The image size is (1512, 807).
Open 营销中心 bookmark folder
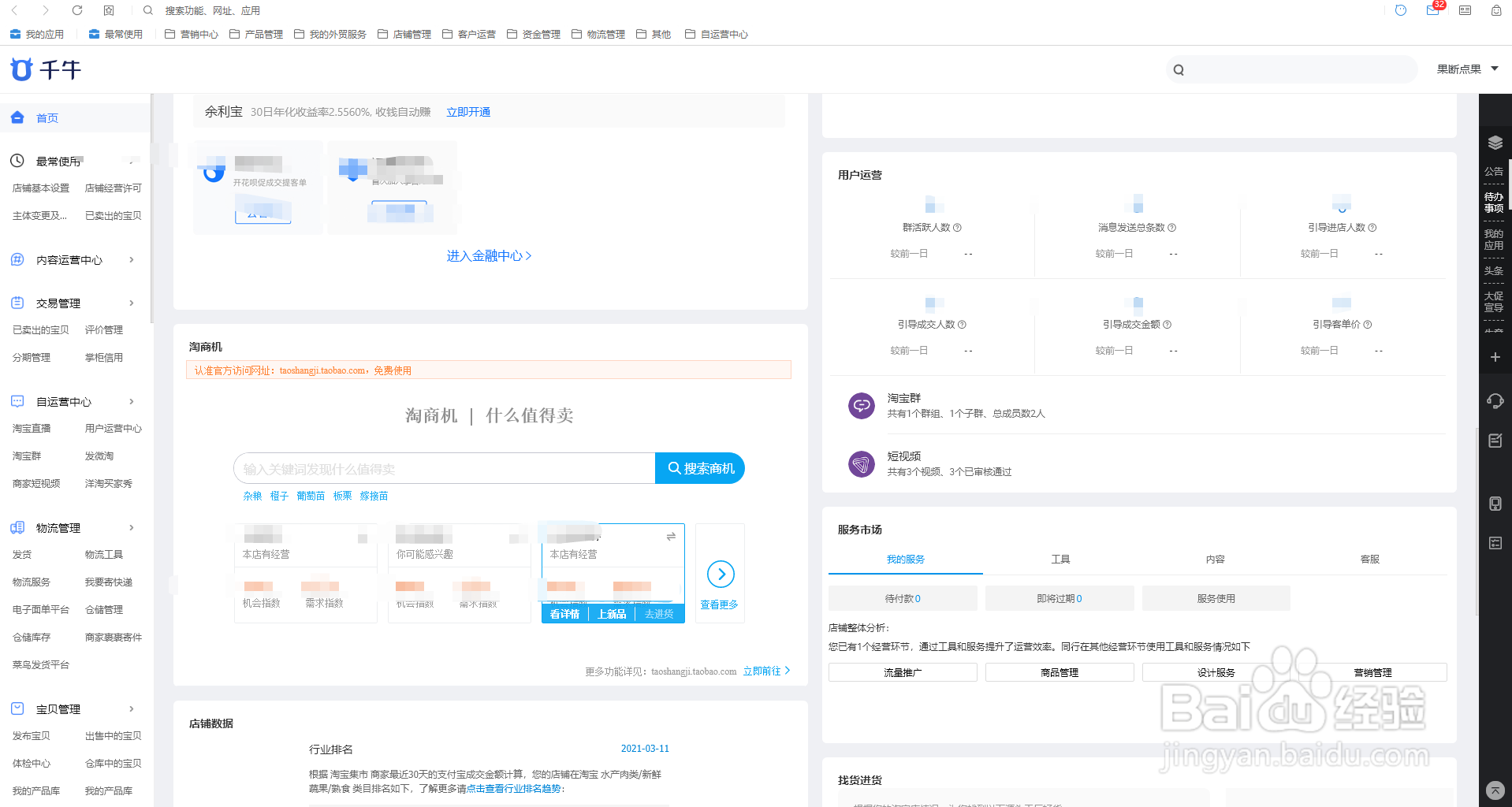click(x=192, y=34)
